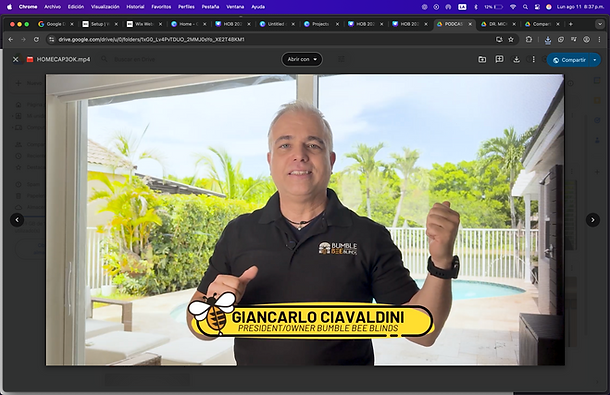
Task: Launch Siri from menu bar
Action: tap(549, 7)
